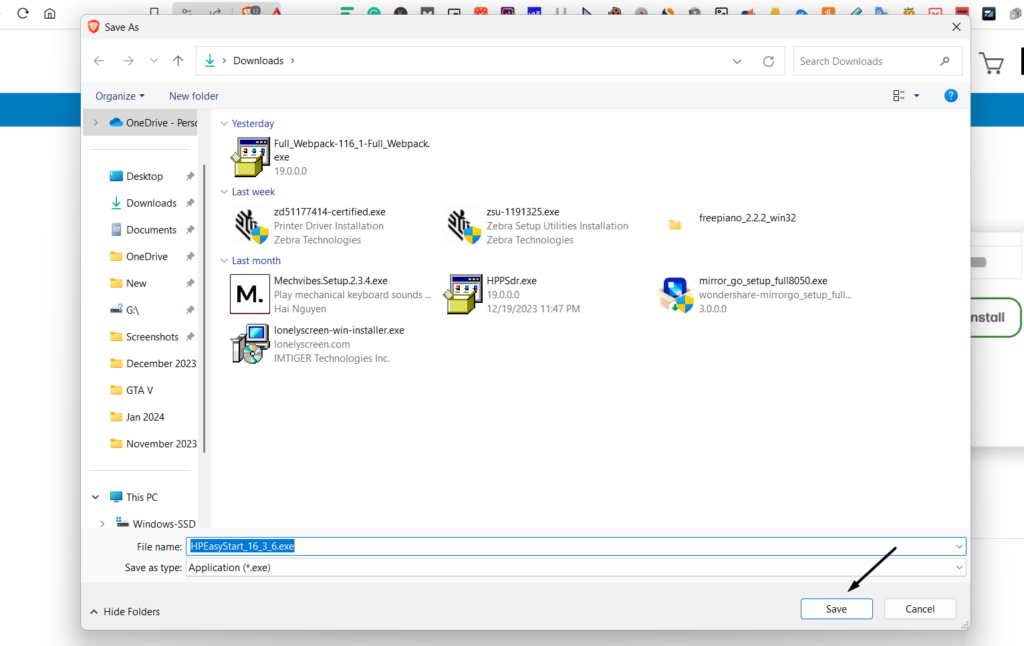Click the help question mark icon
The width and height of the screenshot is (1024, 646).
pyautogui.click(x=951, y=96)
